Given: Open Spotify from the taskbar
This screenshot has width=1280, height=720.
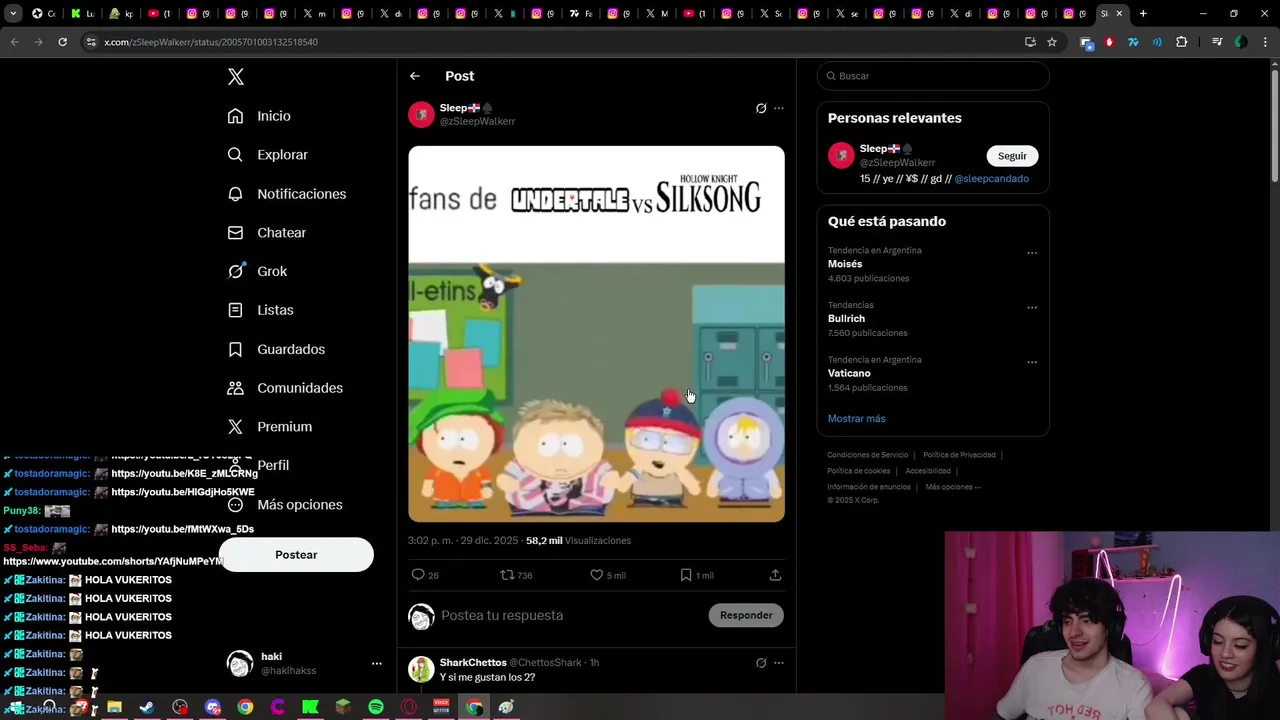Looking at the screenshot, I should [x=376, y=707].
